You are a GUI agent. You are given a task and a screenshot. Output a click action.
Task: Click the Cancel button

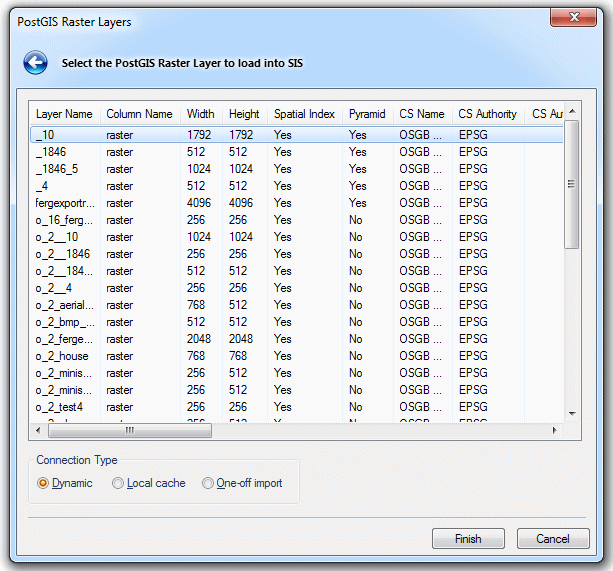tap(552, 539)
